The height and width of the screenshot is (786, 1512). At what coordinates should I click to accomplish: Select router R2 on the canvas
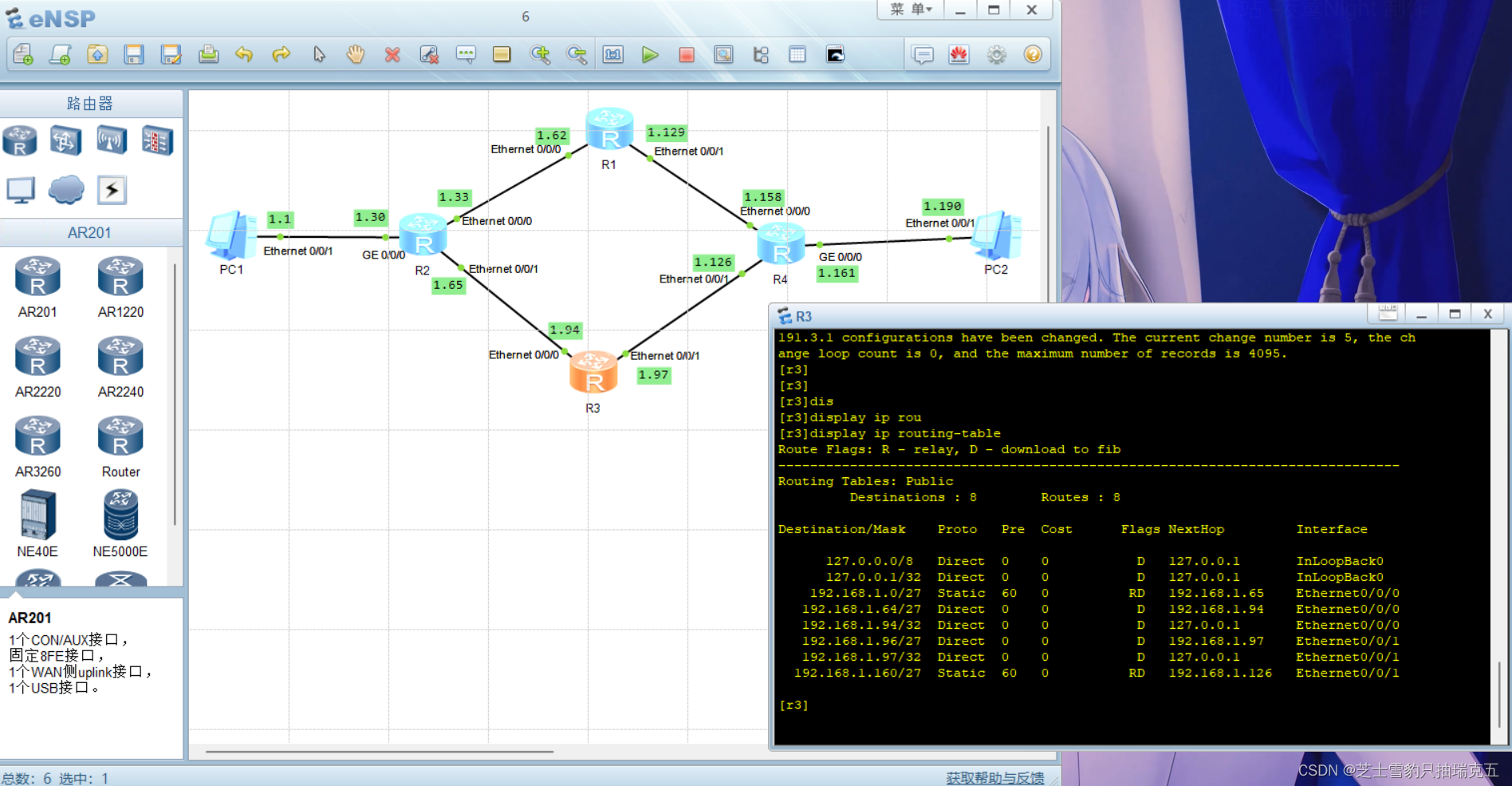click(x=423, y=235)
